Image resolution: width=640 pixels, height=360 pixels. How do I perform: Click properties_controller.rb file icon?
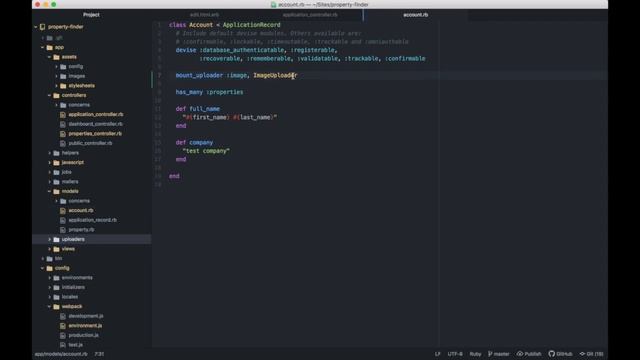click(x=63, y=134)
